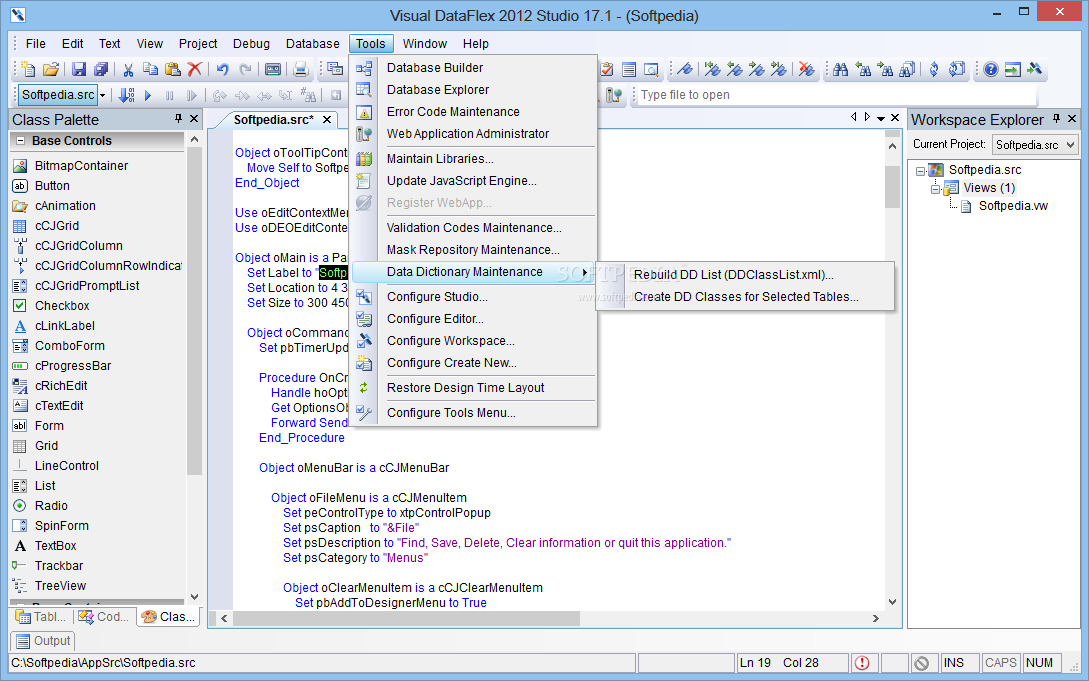The width and height of the screenshot is (1089, 681).
Task: Click the Refresh blue arrows toolbar icon
Action: (x=934, y=69)
